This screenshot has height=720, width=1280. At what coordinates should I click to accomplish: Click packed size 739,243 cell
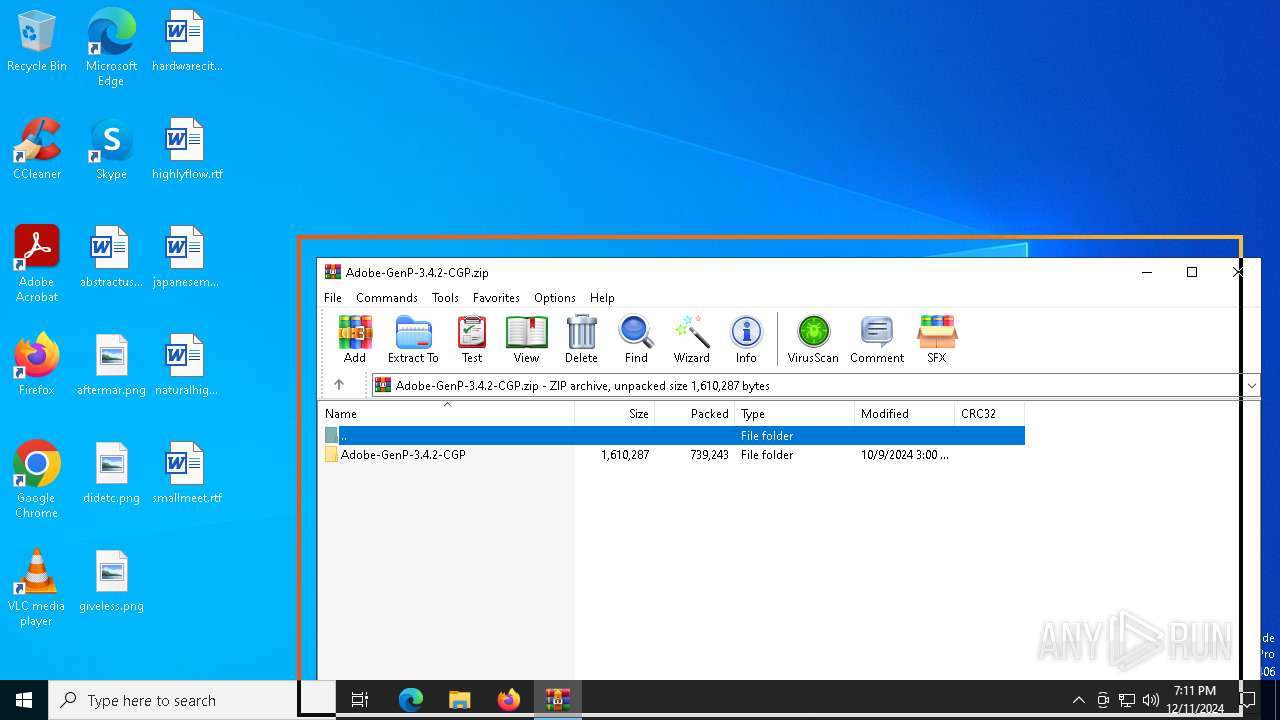coord(708,455)
